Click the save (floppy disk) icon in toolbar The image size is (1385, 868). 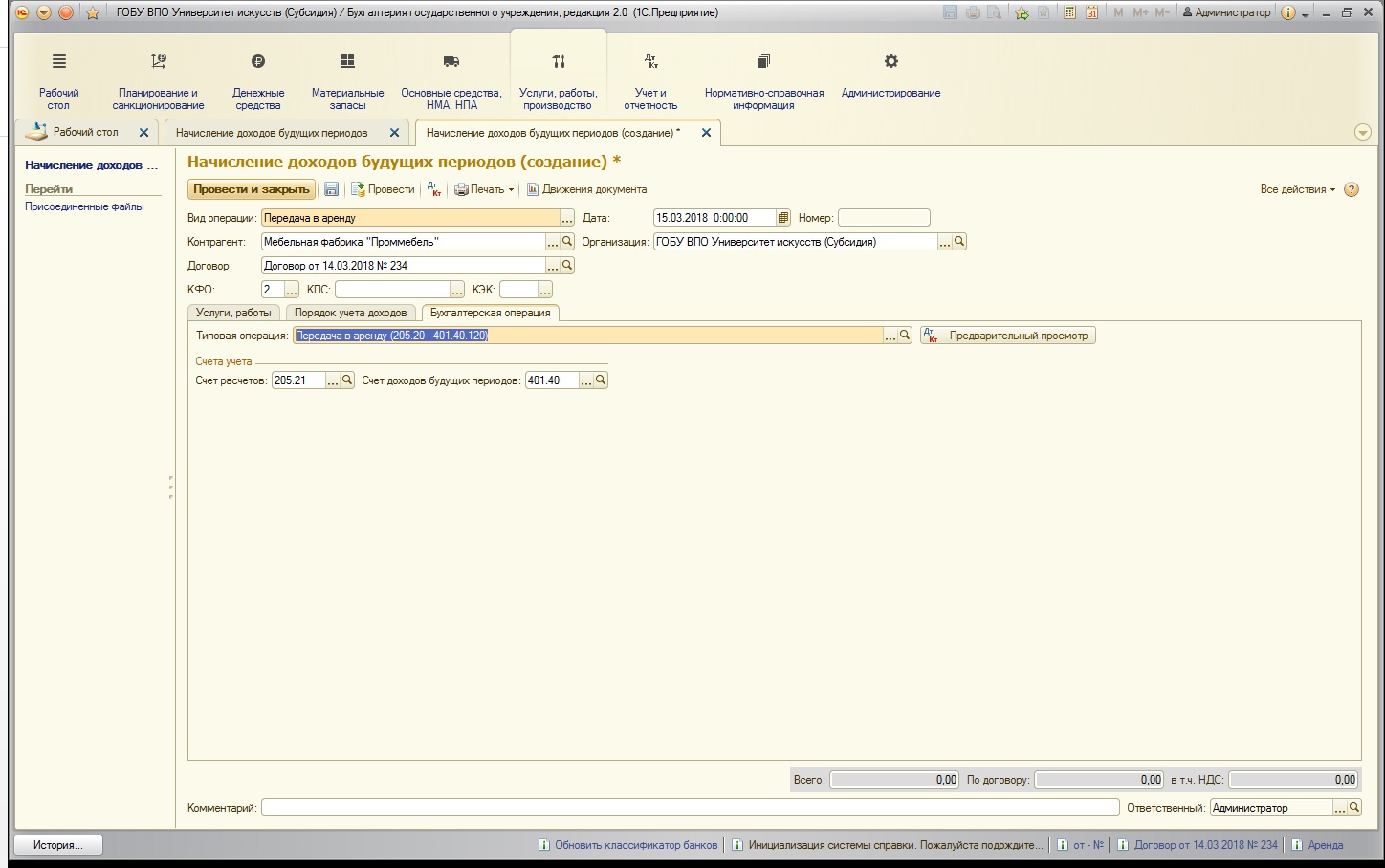[x=331, y=189]
